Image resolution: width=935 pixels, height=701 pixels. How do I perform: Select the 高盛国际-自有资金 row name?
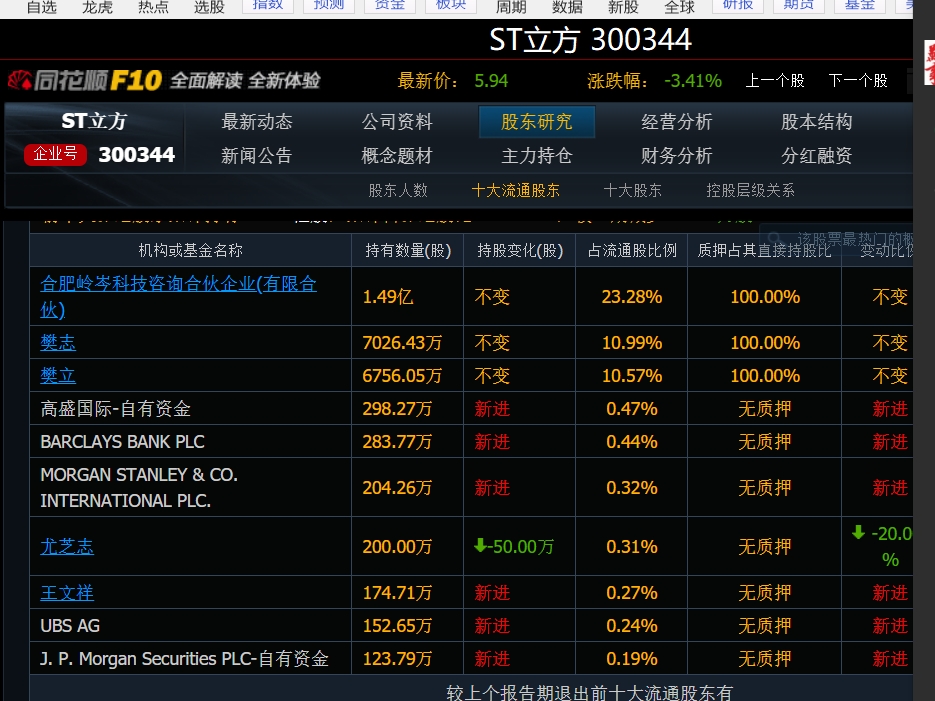tap(116, 408)
